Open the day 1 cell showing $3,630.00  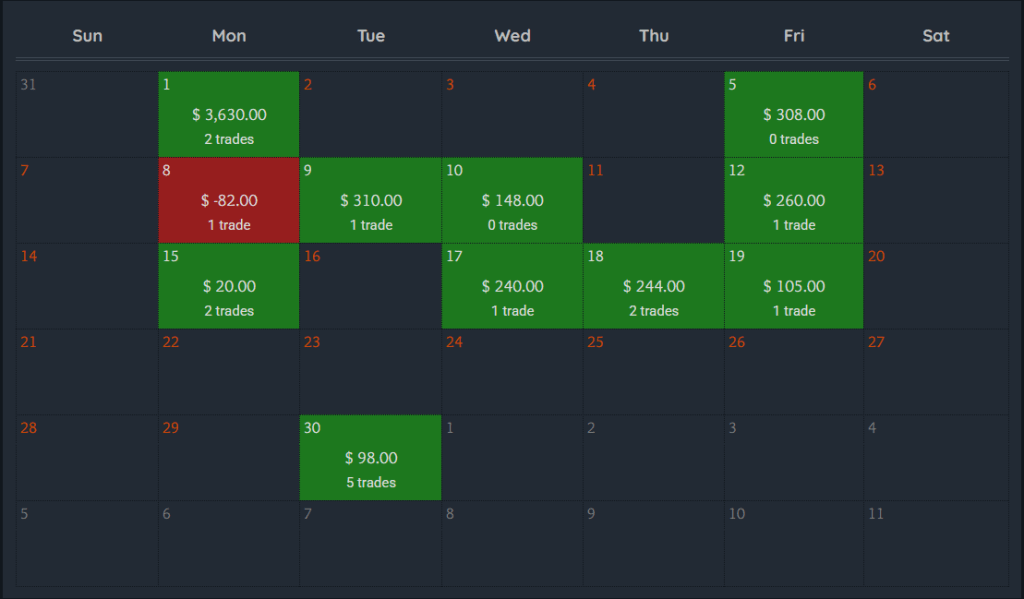click(229, 114)
